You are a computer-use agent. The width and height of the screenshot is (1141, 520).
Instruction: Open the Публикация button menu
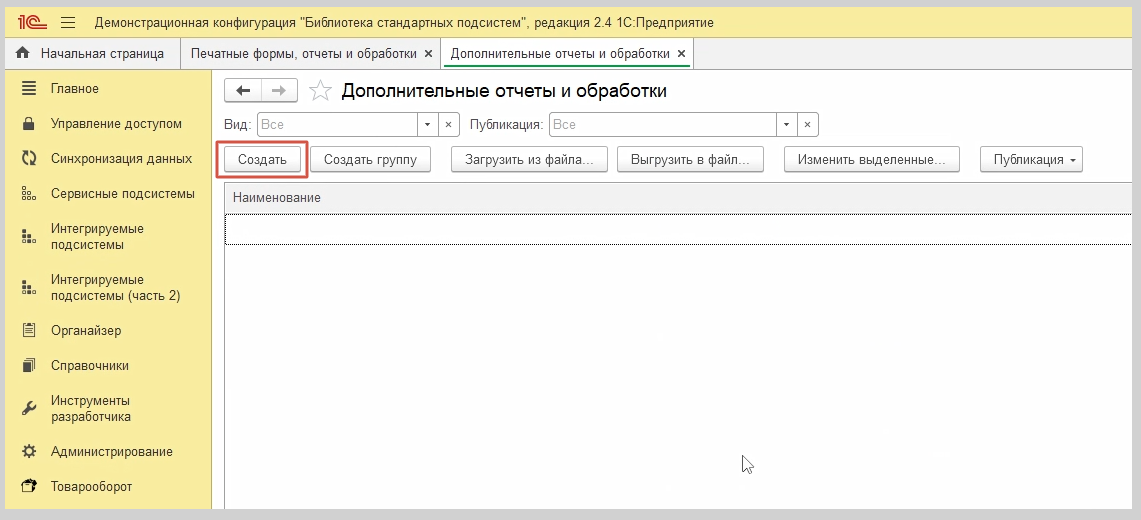[1031, 160]
